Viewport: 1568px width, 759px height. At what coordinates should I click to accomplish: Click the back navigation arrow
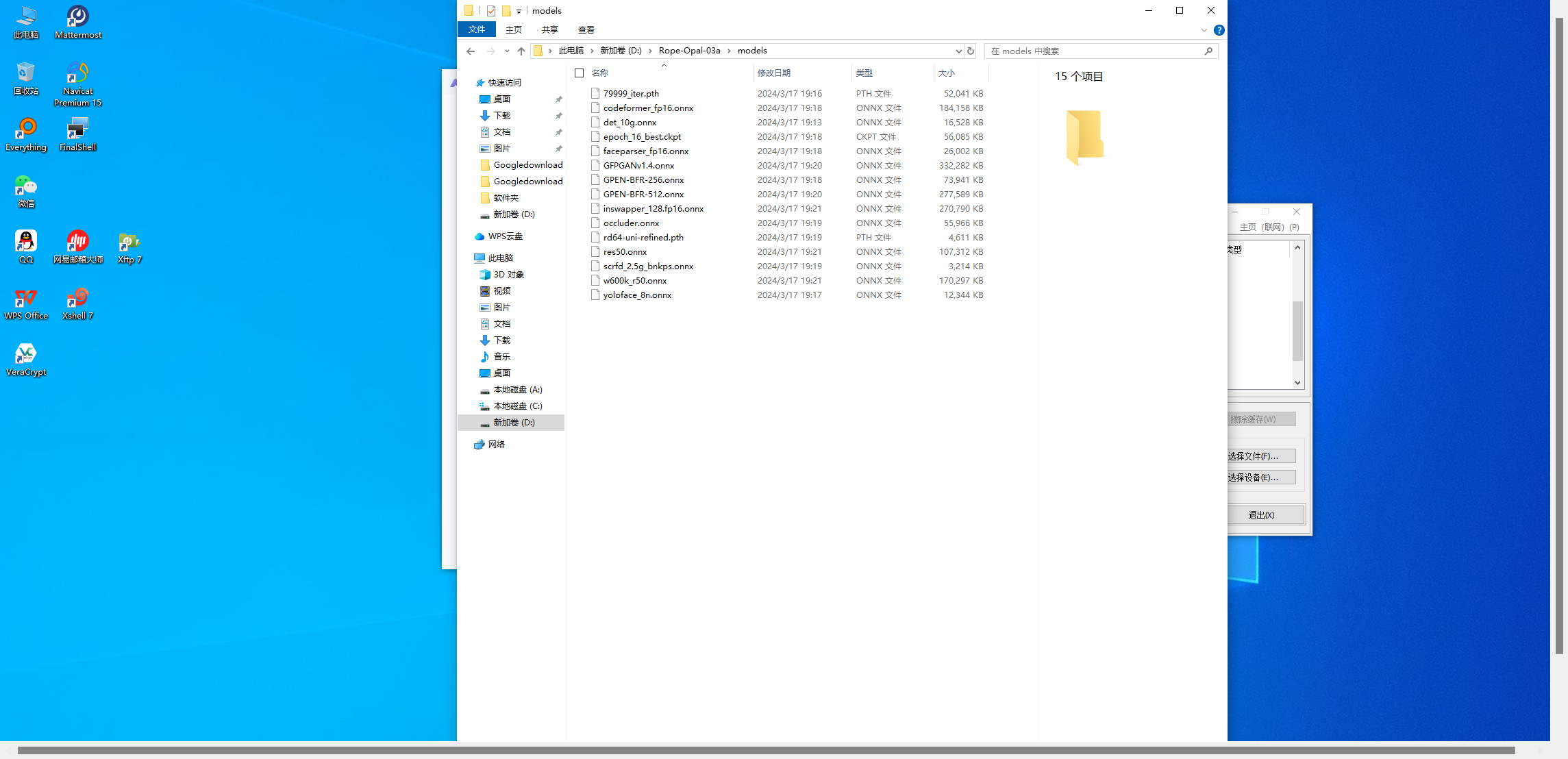[x=471, y=51]
